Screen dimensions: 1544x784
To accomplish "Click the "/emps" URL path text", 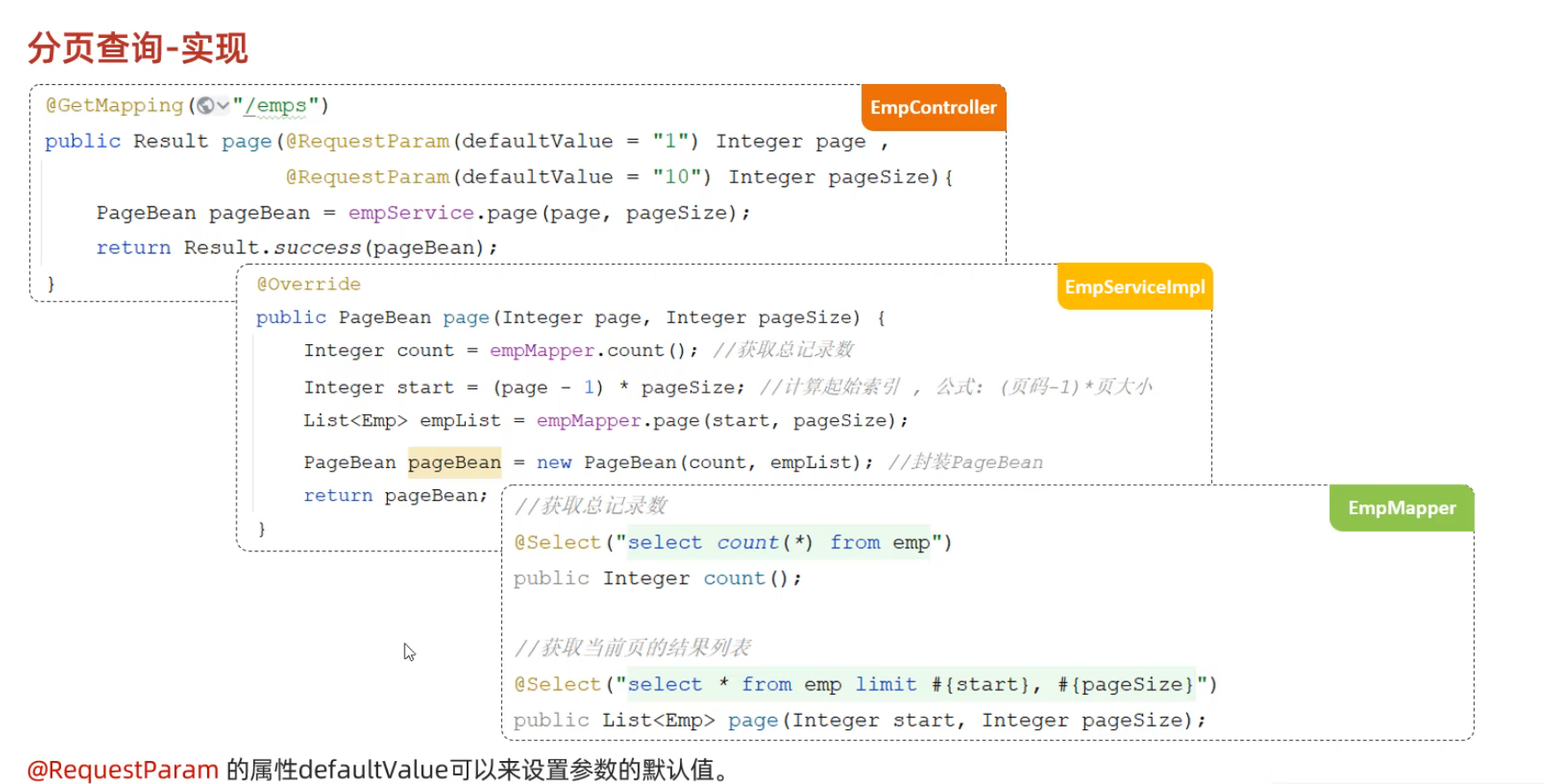I will 275,106.
